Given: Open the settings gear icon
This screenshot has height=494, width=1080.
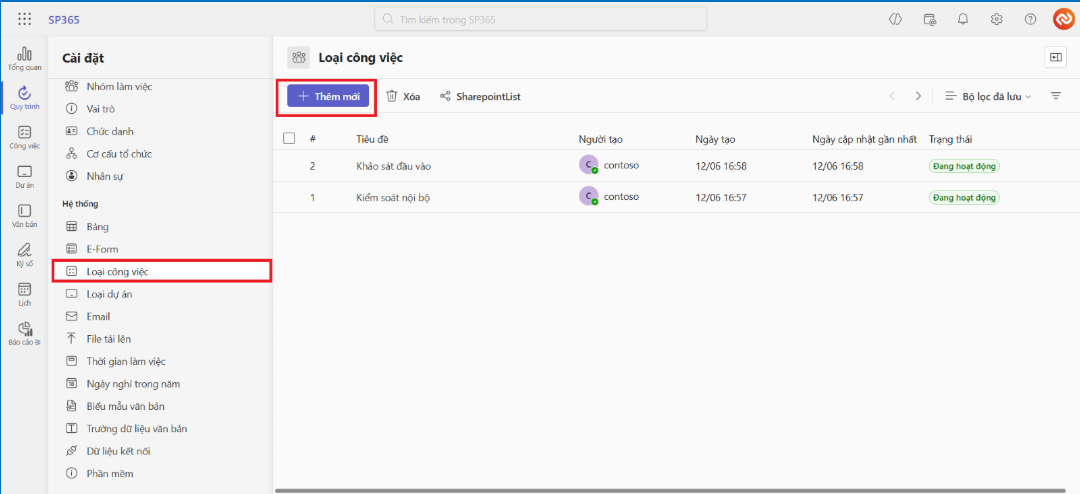Looking at the screenshot, I should click(x=996, y=19).
